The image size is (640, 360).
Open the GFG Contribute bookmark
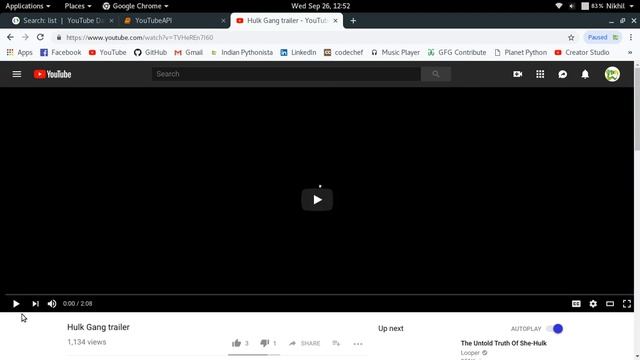[x=457, y=52]
